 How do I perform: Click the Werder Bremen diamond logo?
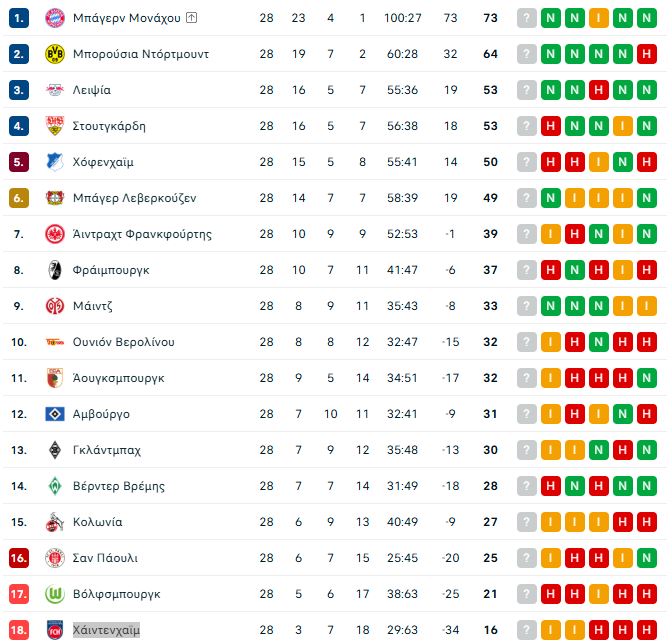pos(55,486)
